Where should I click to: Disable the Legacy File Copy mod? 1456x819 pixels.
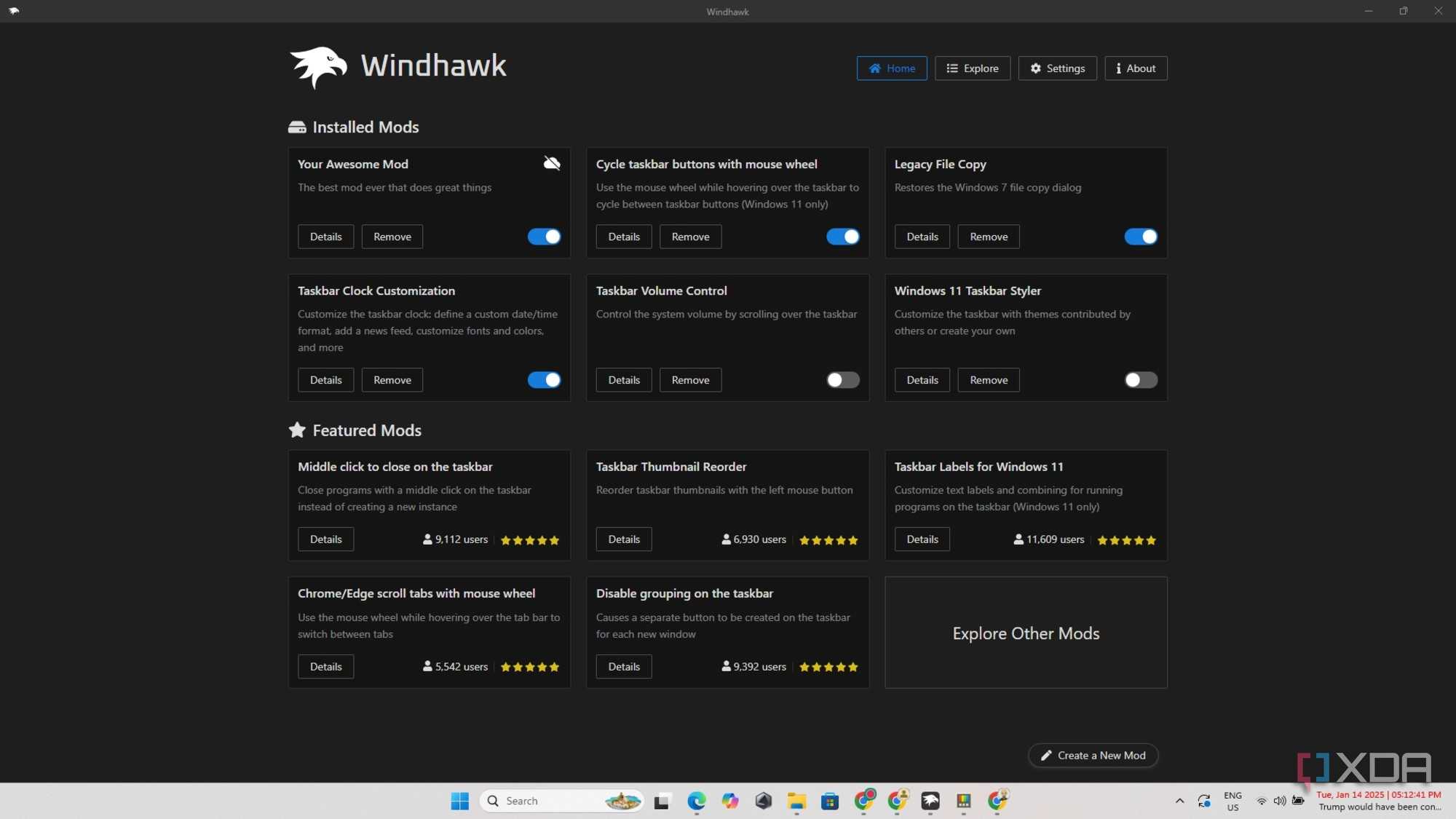point(1141,237)
